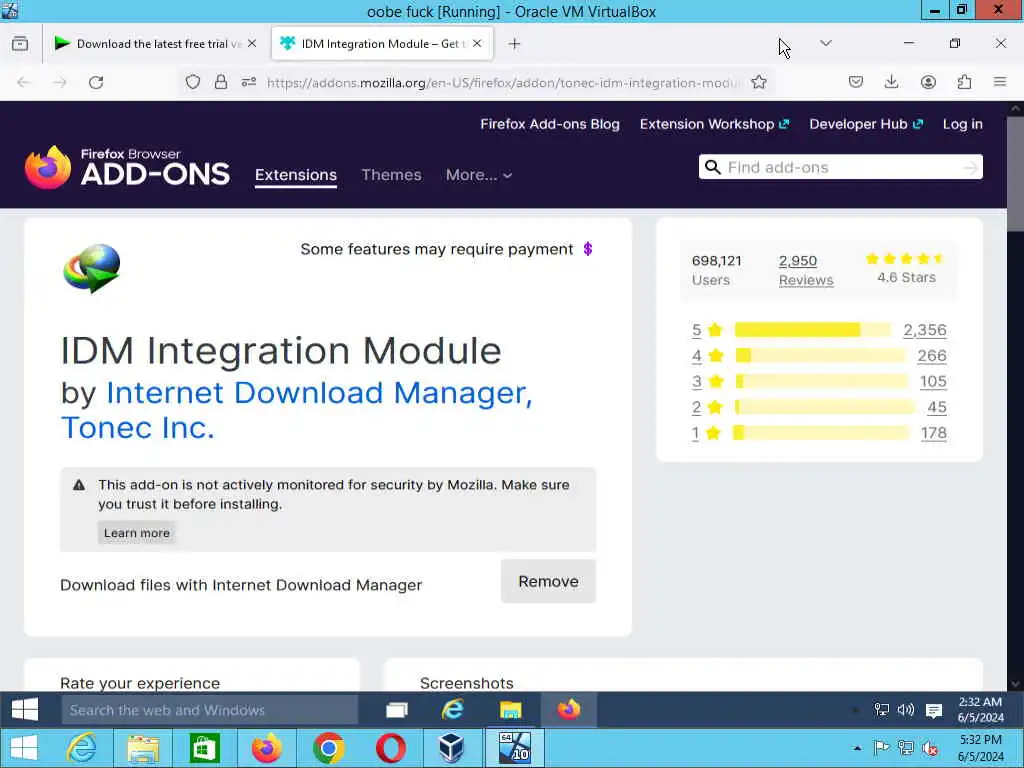The image size is (1024, 768).
Task: Launch Opera from the host taskbar
Action: point(390,748)
